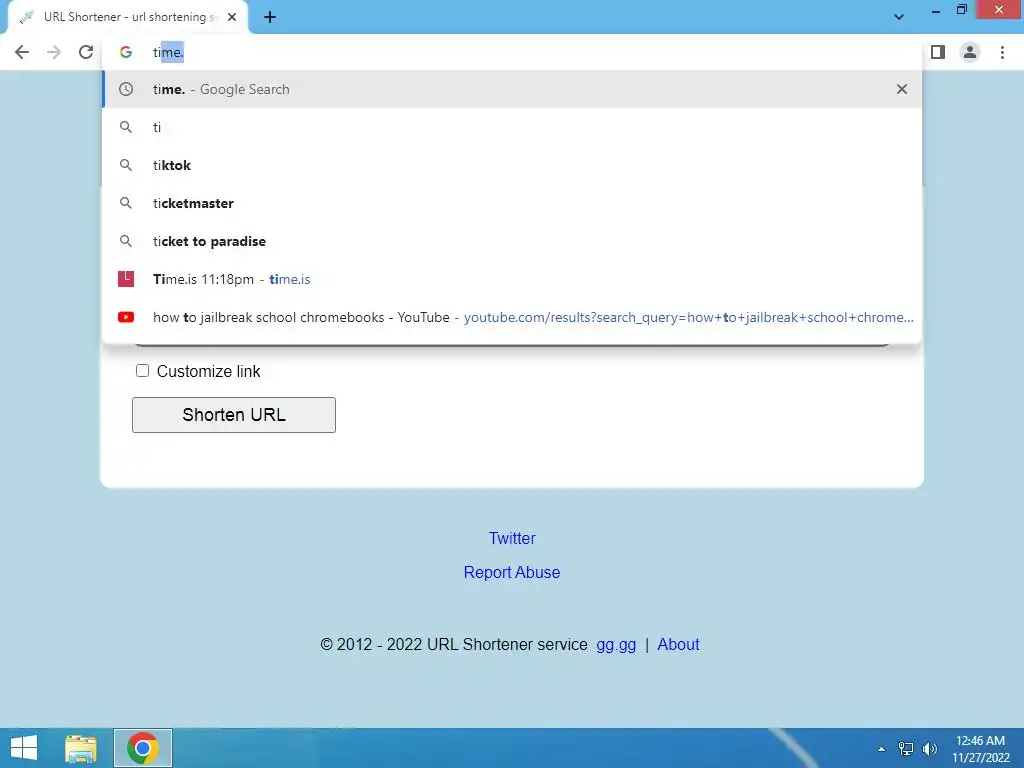Open File Explorer from the taskbar
This screenshot has width=1024, height=768.
(81, 748)
